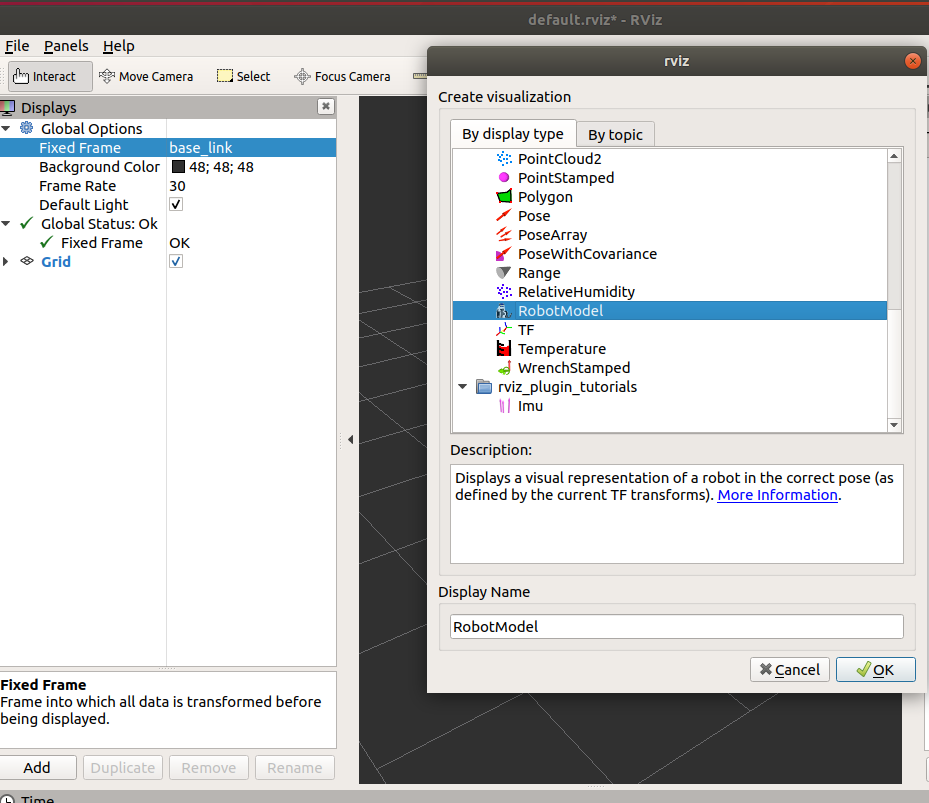Open the File menu

point(17,46)
